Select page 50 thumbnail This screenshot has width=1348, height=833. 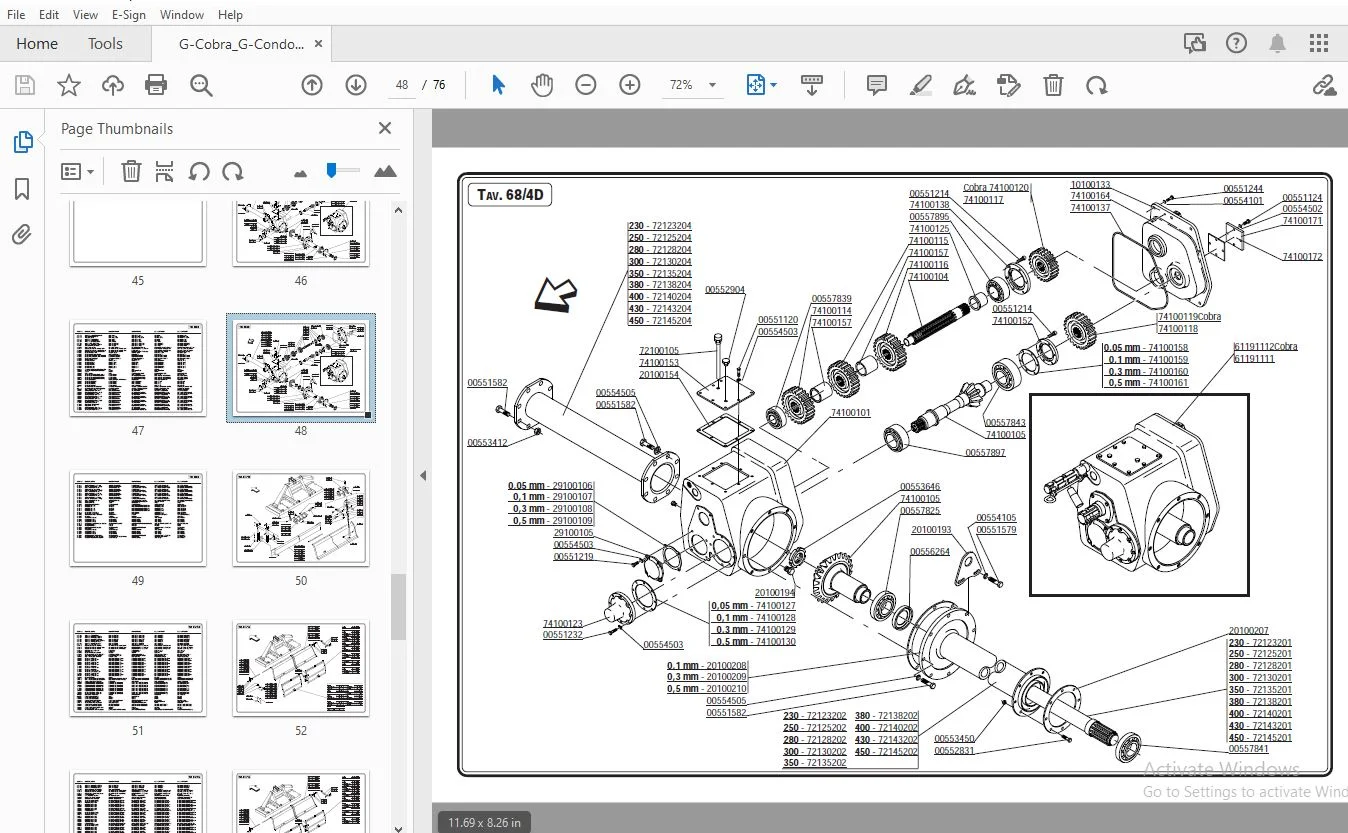pos(301,518)
